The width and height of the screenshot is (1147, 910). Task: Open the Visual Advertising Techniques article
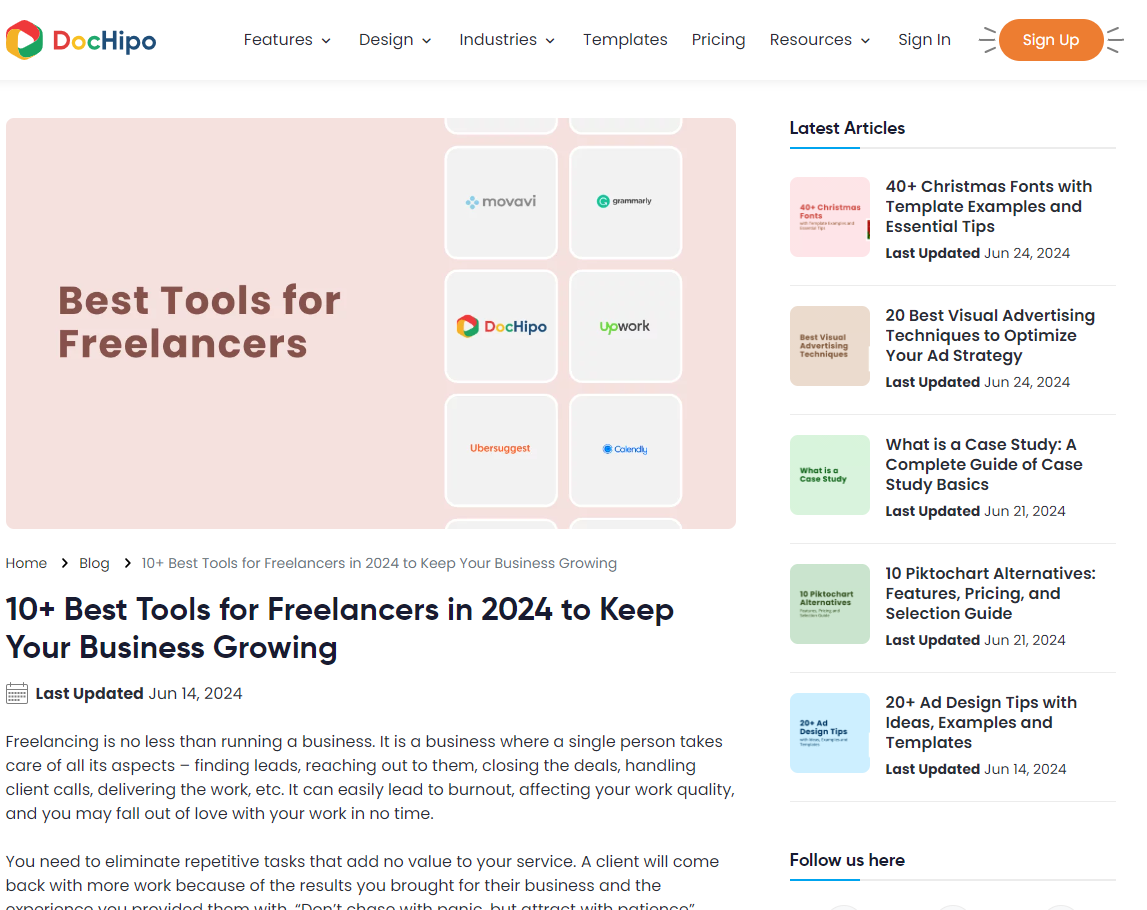click(x=990, y=335)
